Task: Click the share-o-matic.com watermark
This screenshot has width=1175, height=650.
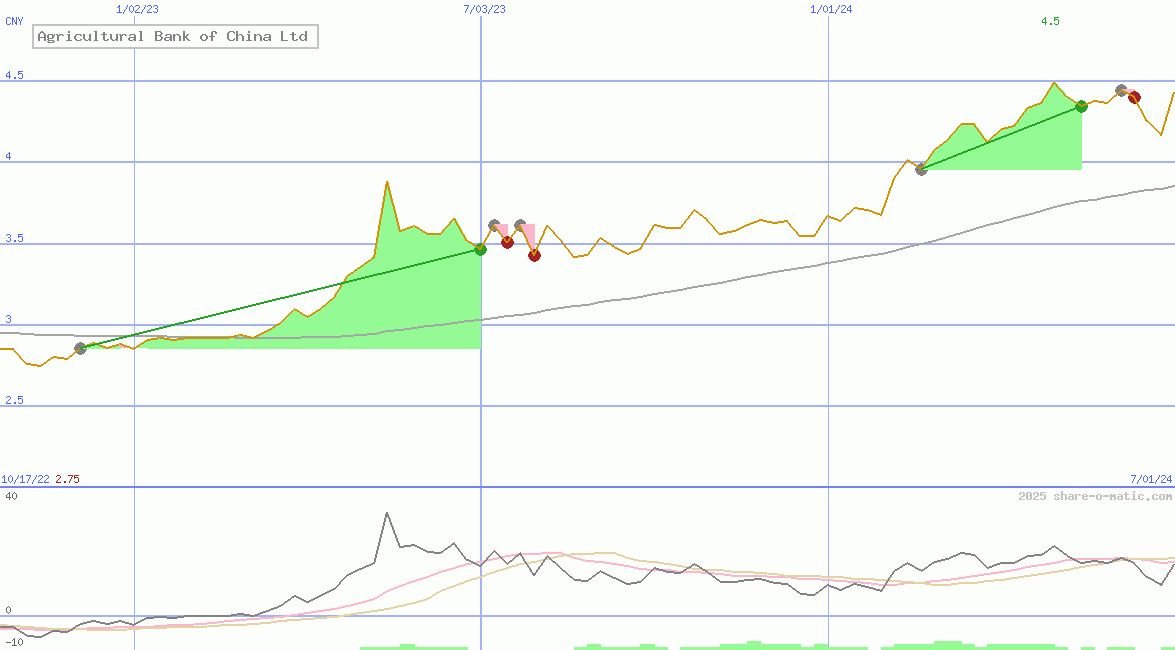Action: (x=1095, y=496)
